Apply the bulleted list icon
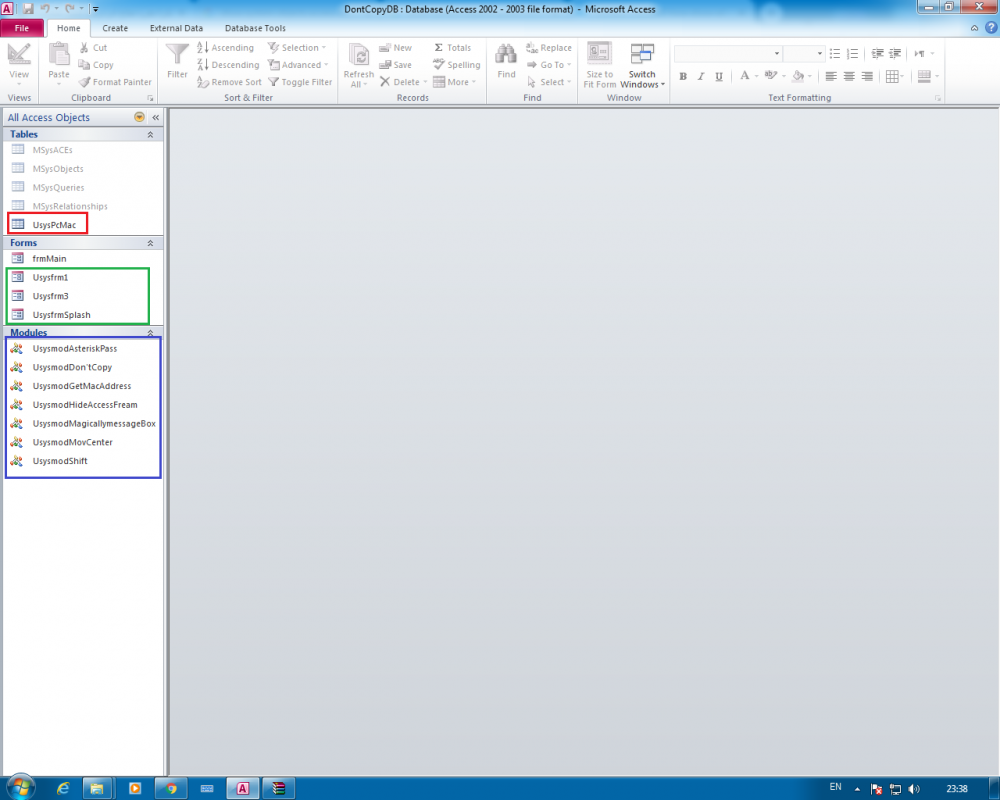The width and height of the screenshot is (1000, 800). (x=835, y=54)
